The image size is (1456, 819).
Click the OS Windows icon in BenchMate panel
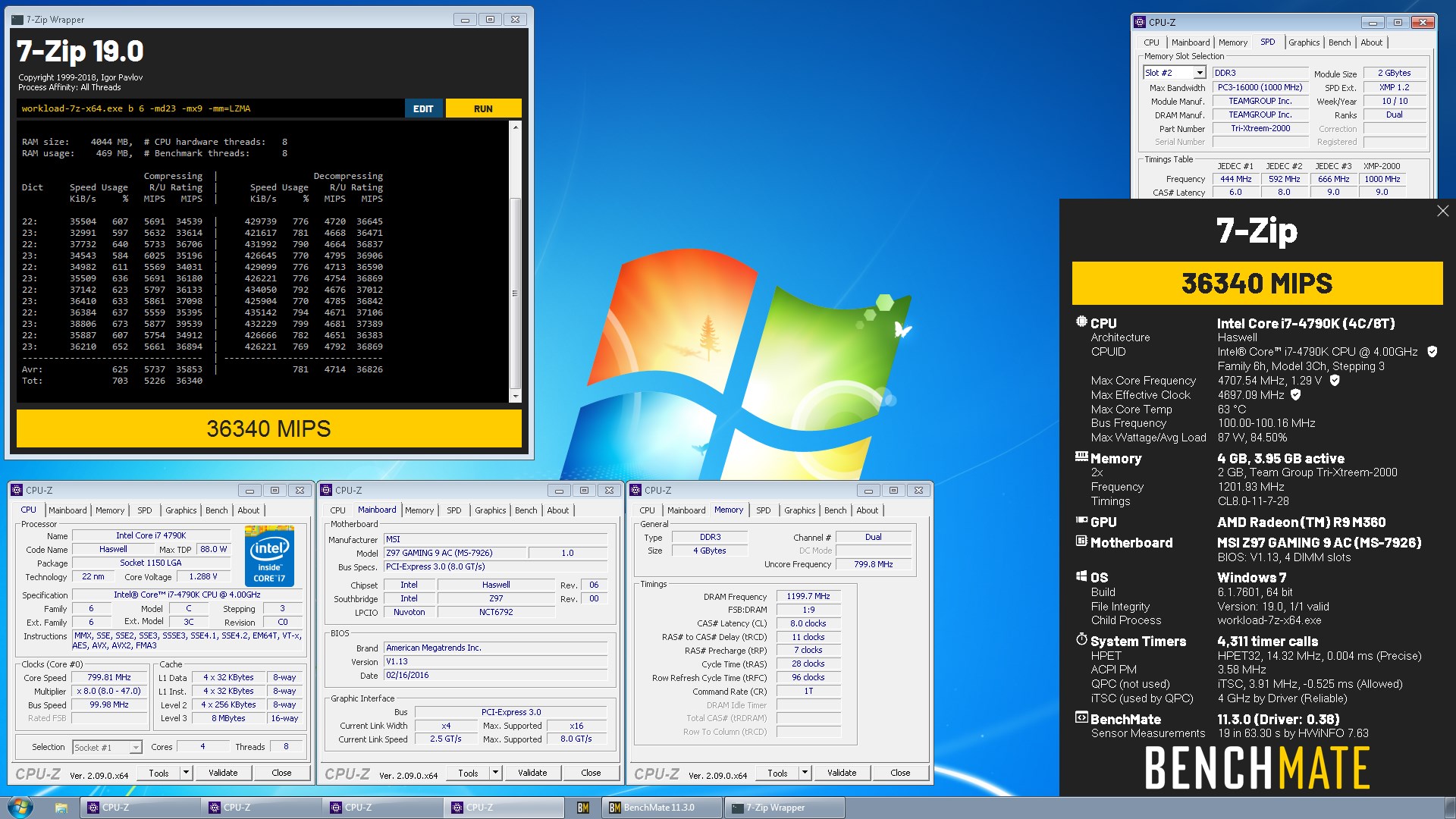[x=1081, y=576]
